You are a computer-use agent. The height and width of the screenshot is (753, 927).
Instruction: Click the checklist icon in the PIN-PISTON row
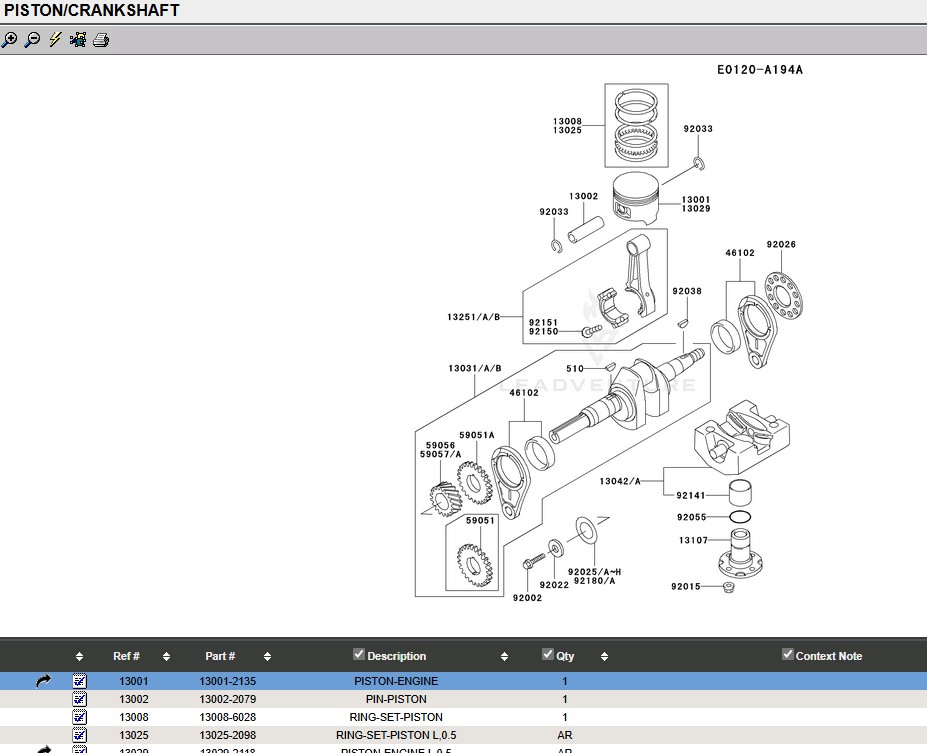click(80, 699)
